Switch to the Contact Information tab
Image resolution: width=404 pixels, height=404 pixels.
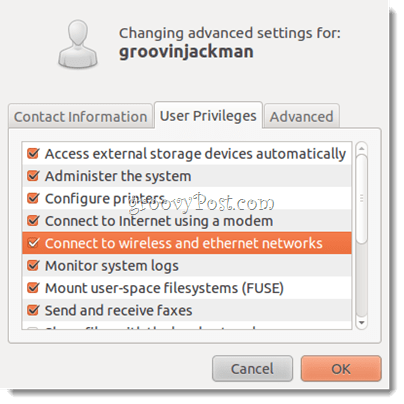(x=80, y=116)
